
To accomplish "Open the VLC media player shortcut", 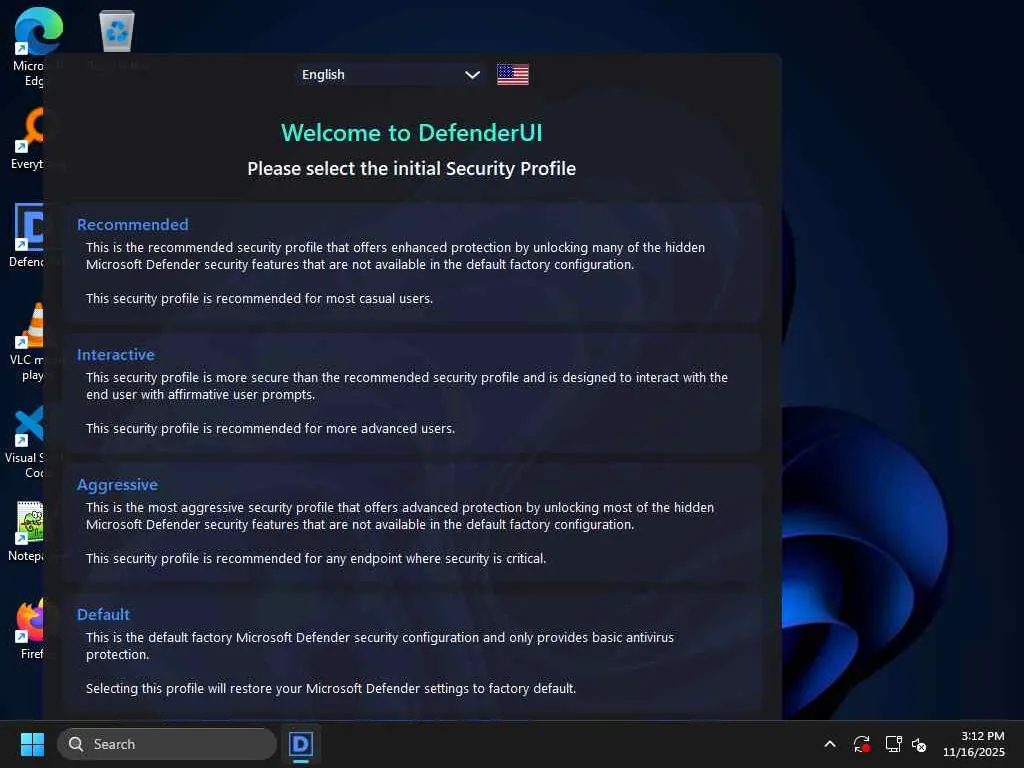I will click(x=28, y=341).
